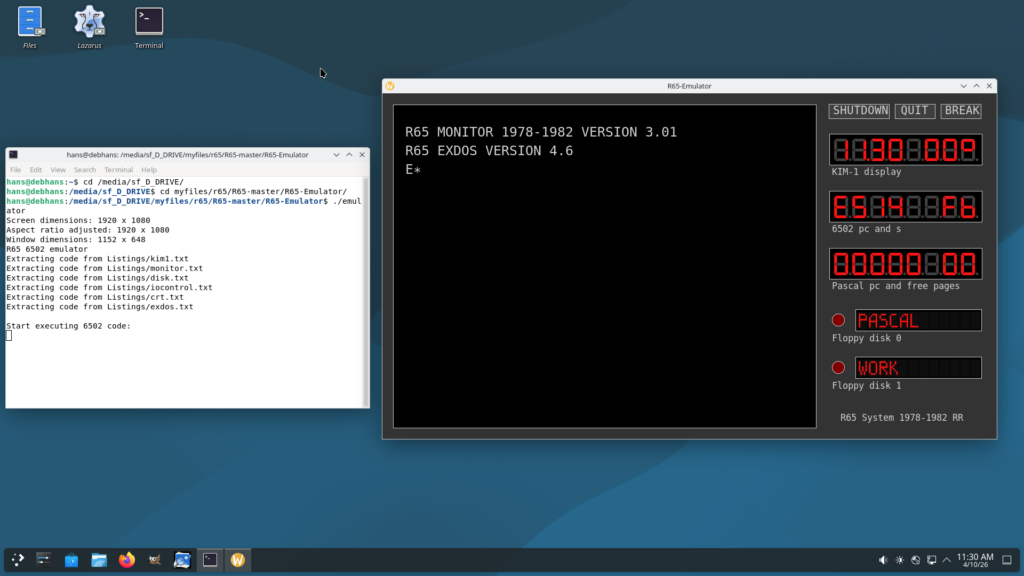
Task: Click the PASCAL floppy disk display
Action: (x=917, y=320)
